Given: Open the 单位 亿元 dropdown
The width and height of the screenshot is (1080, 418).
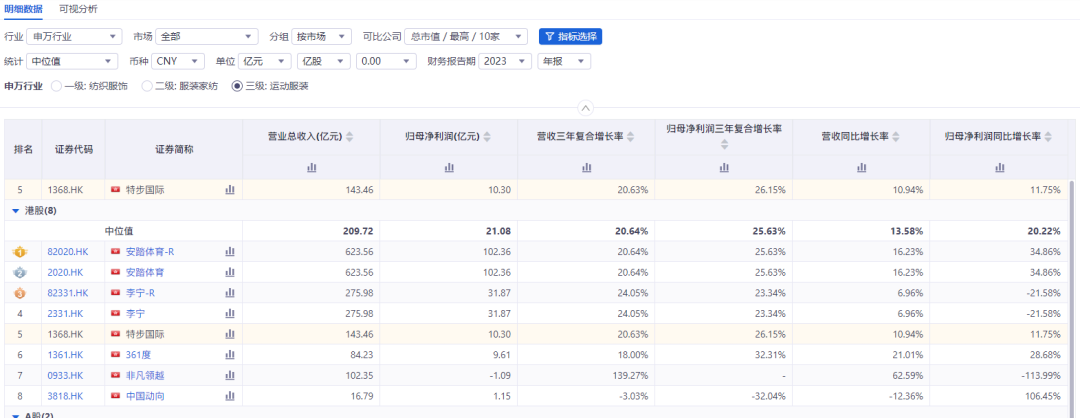Looking at the screenshot, I should (265, 61).
